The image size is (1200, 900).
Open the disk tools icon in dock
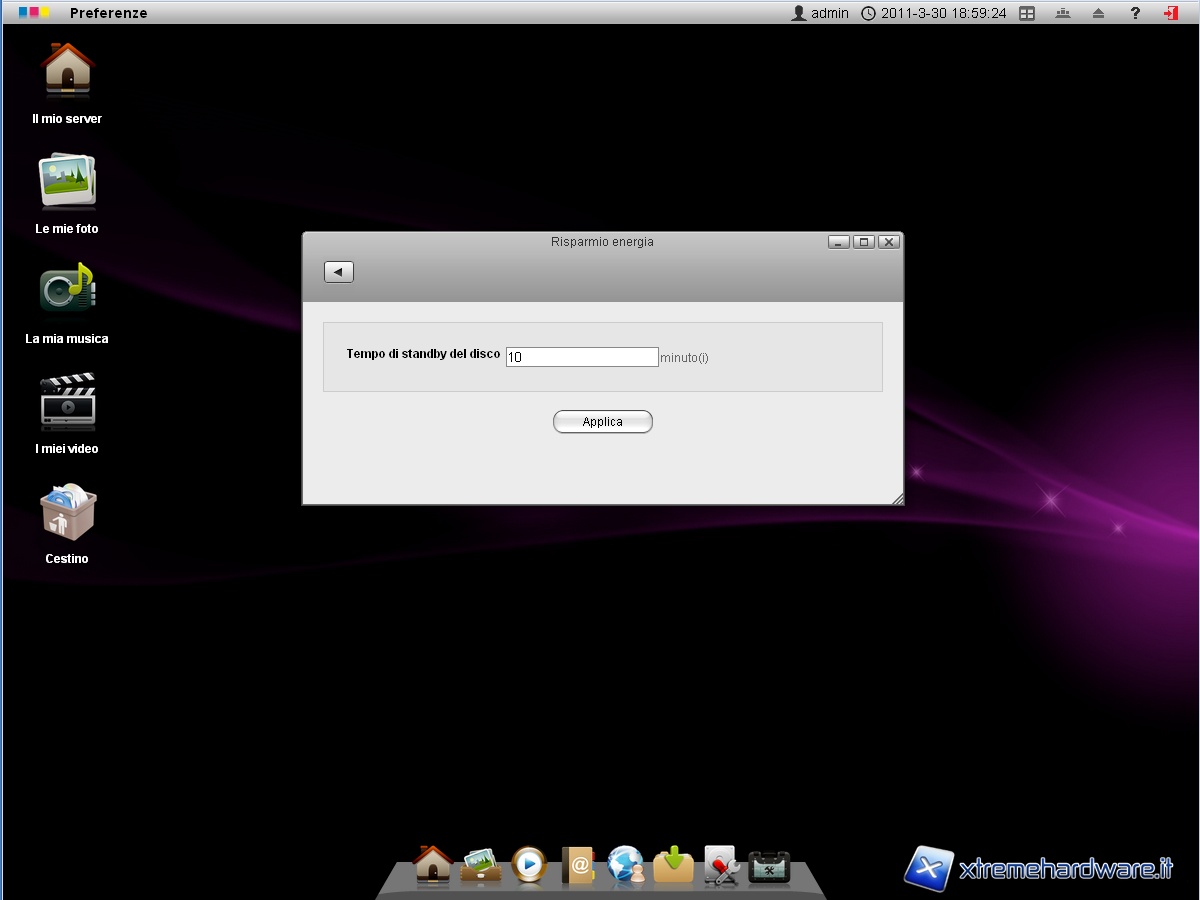pos(721,865)
